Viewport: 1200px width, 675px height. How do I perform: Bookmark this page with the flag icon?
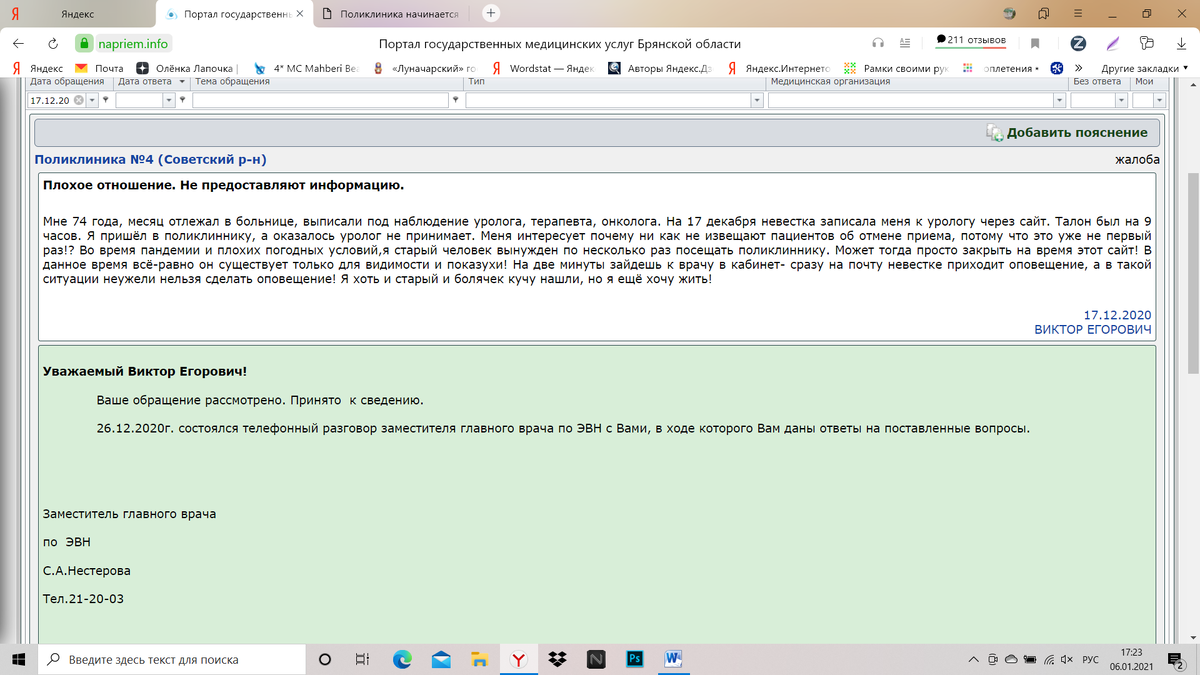[x=1036, y=43]
